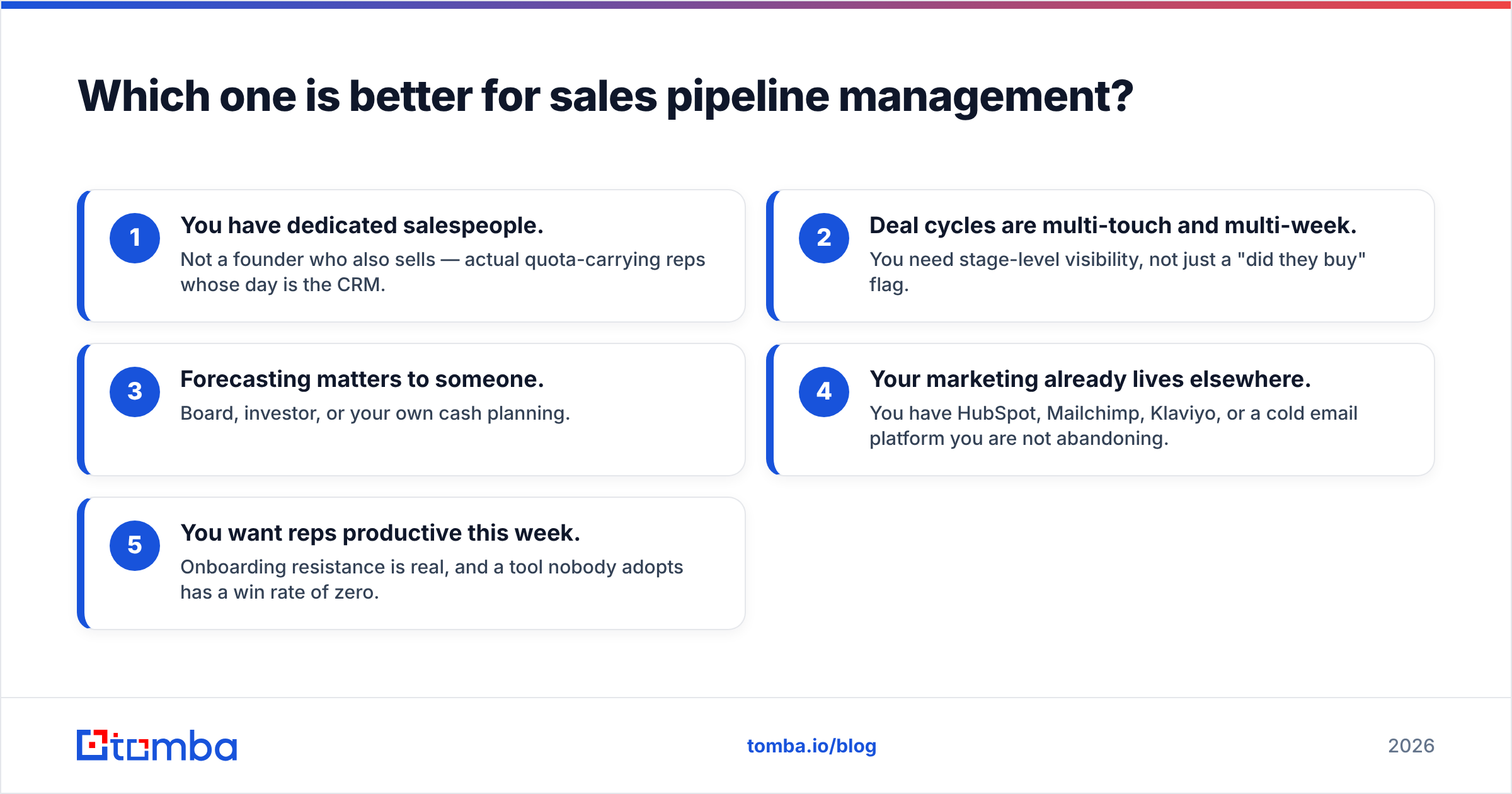Click 'You have HubSpot, Mailchimp, Klaviyo' description
Screen dimensions: 1512x794
pos(1113,426)
